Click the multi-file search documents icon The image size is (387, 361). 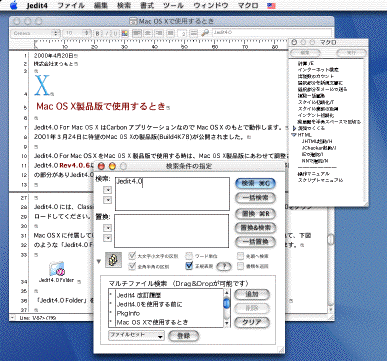pos(113,260)
